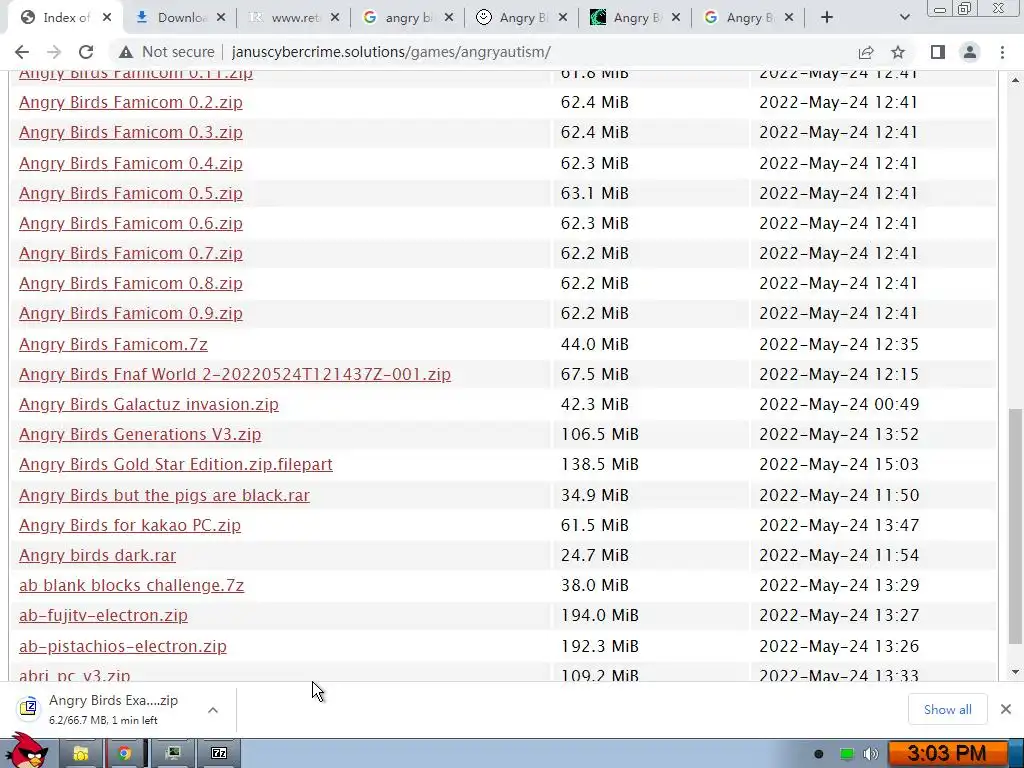1024x768 pixels.
Task: Open the Chrome profile icon
Action: pos(970,52)
